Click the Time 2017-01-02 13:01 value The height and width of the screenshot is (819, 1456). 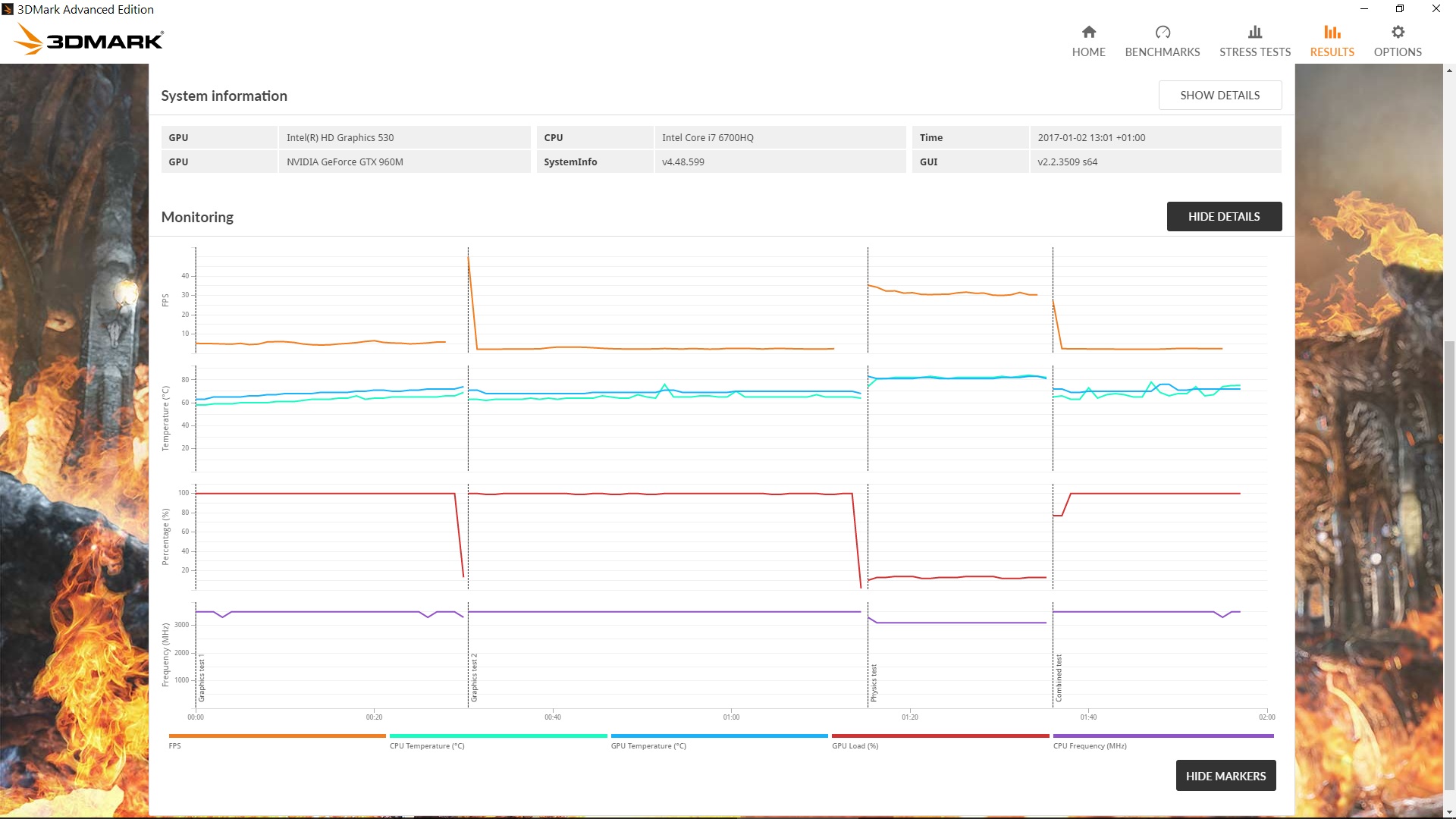tap(1091, 138)
